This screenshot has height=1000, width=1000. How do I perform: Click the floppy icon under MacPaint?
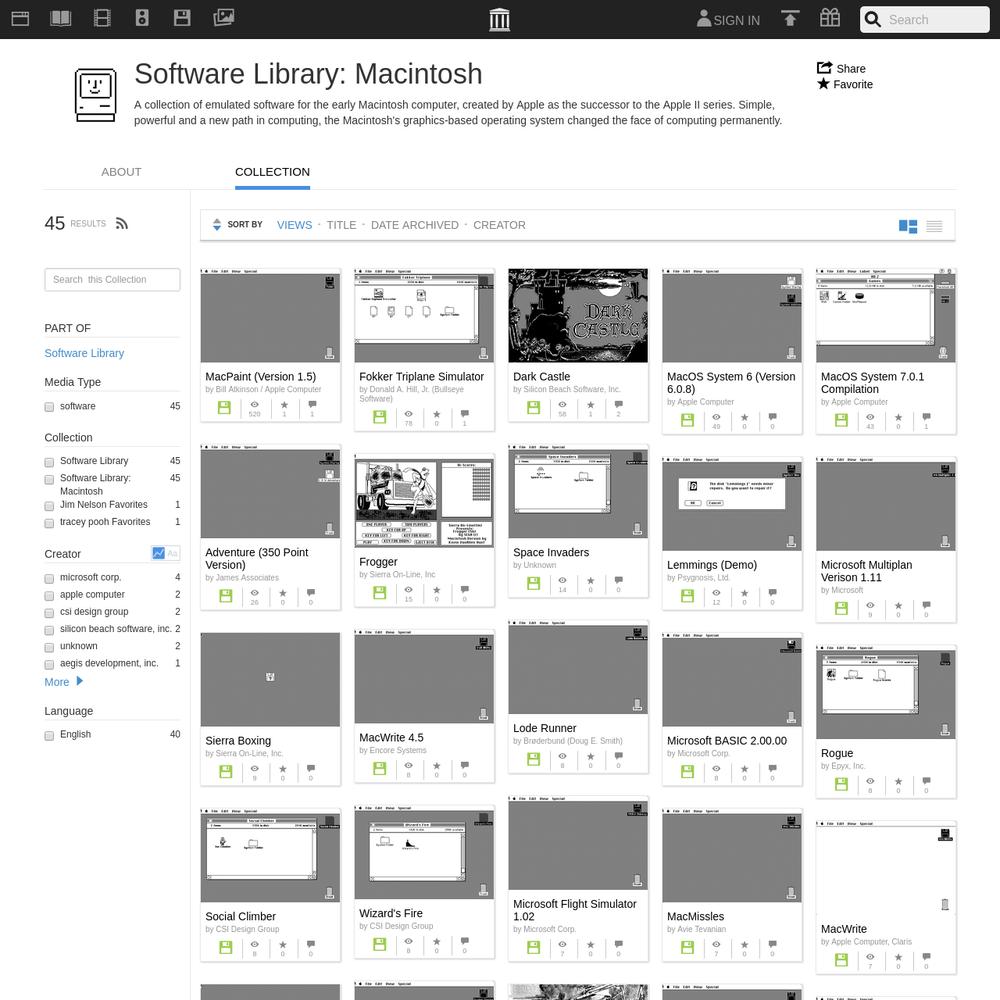pos(224,408)
